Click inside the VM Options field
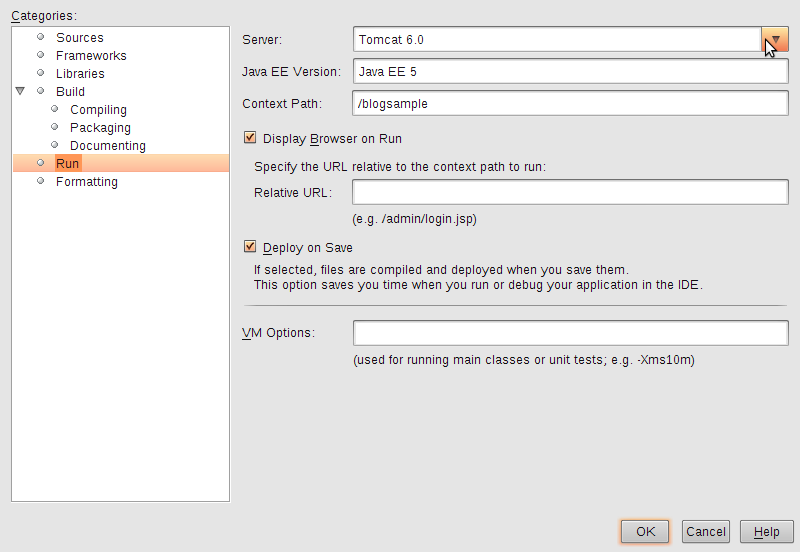800x552 pixels. [x=570, y=333]
